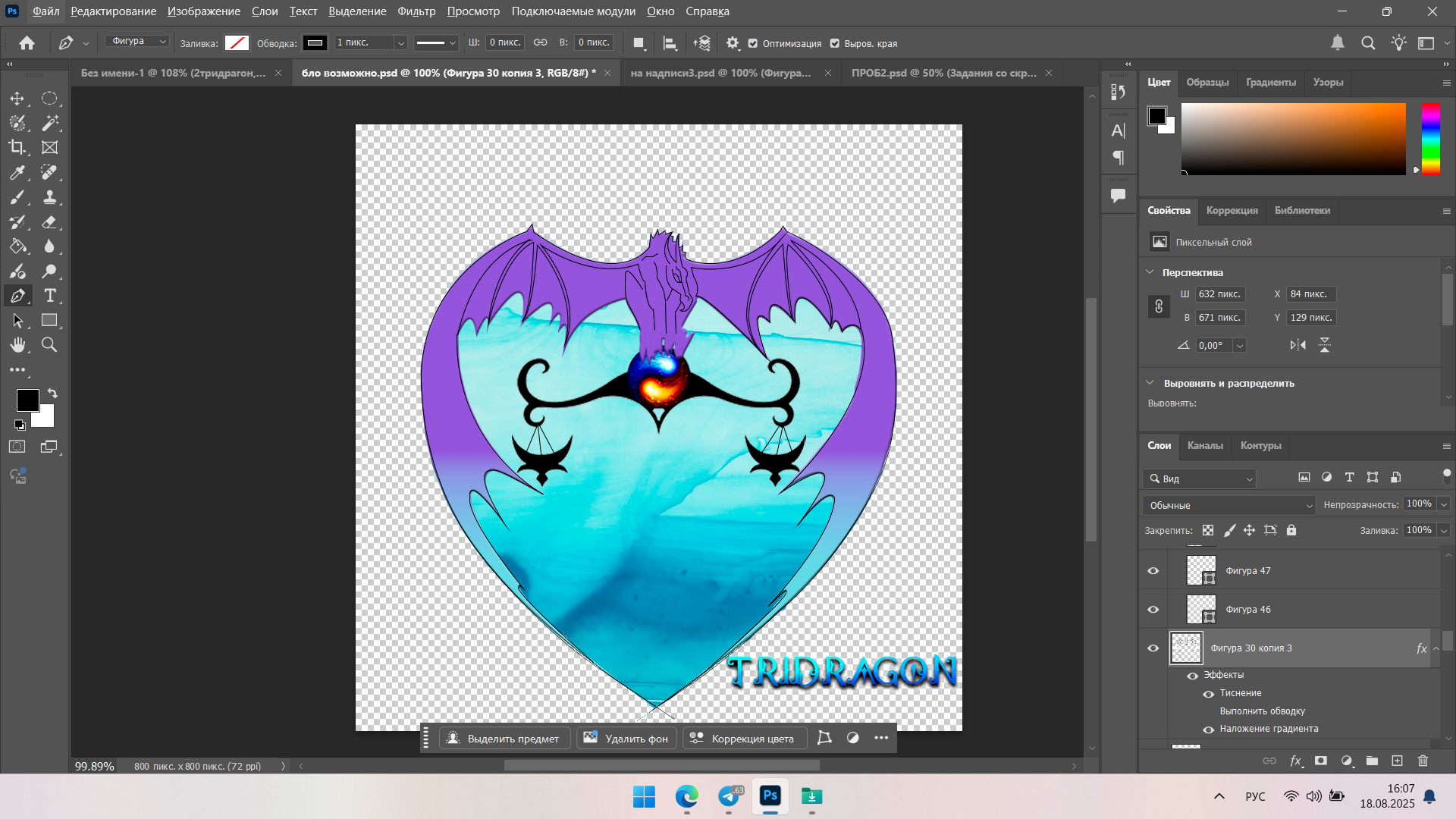The image size is (1456, 819).
Task: Select the Horizontal Type tool
Action: (x=50, y=296)
